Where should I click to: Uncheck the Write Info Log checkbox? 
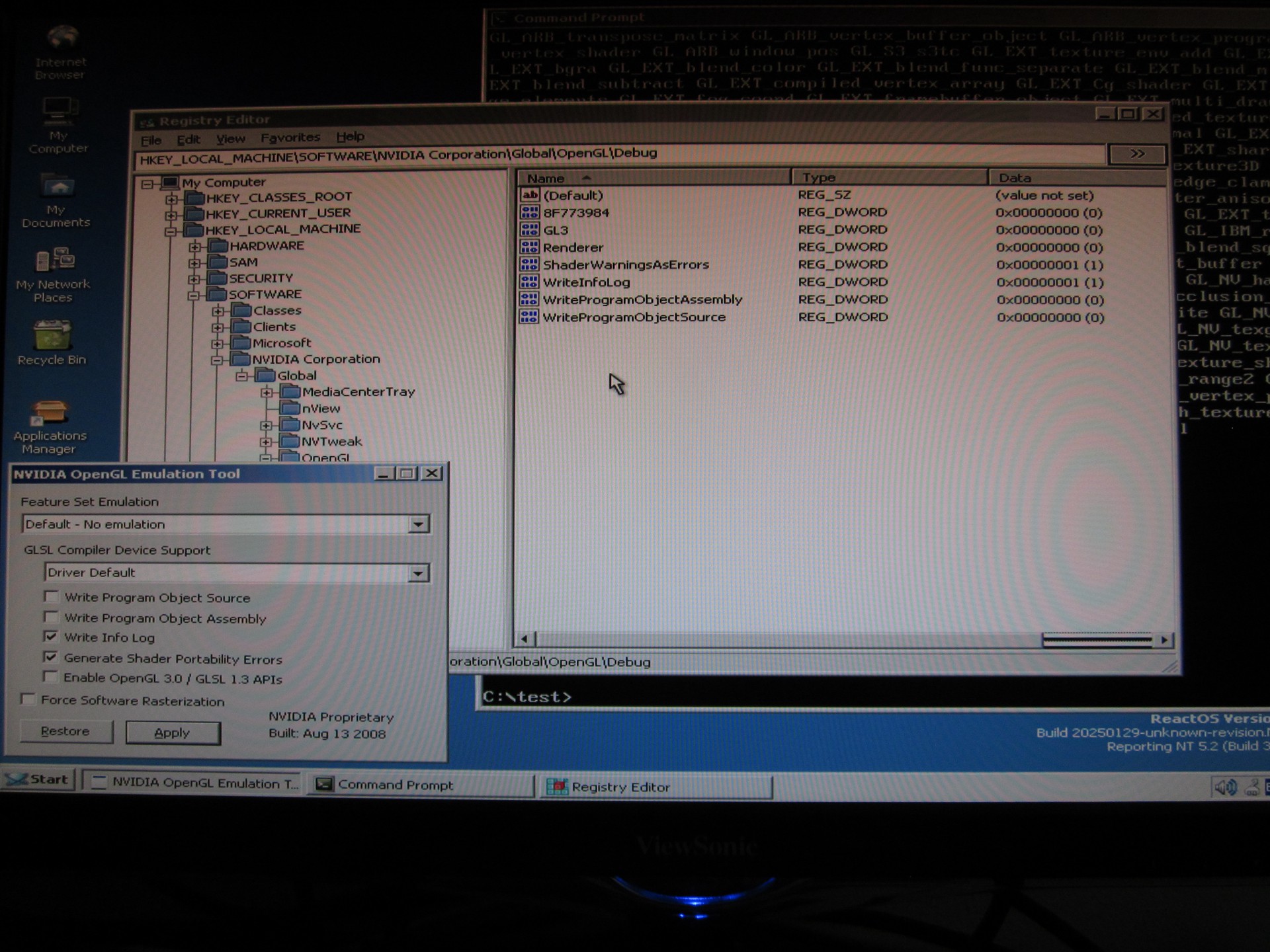pos(51,636)
